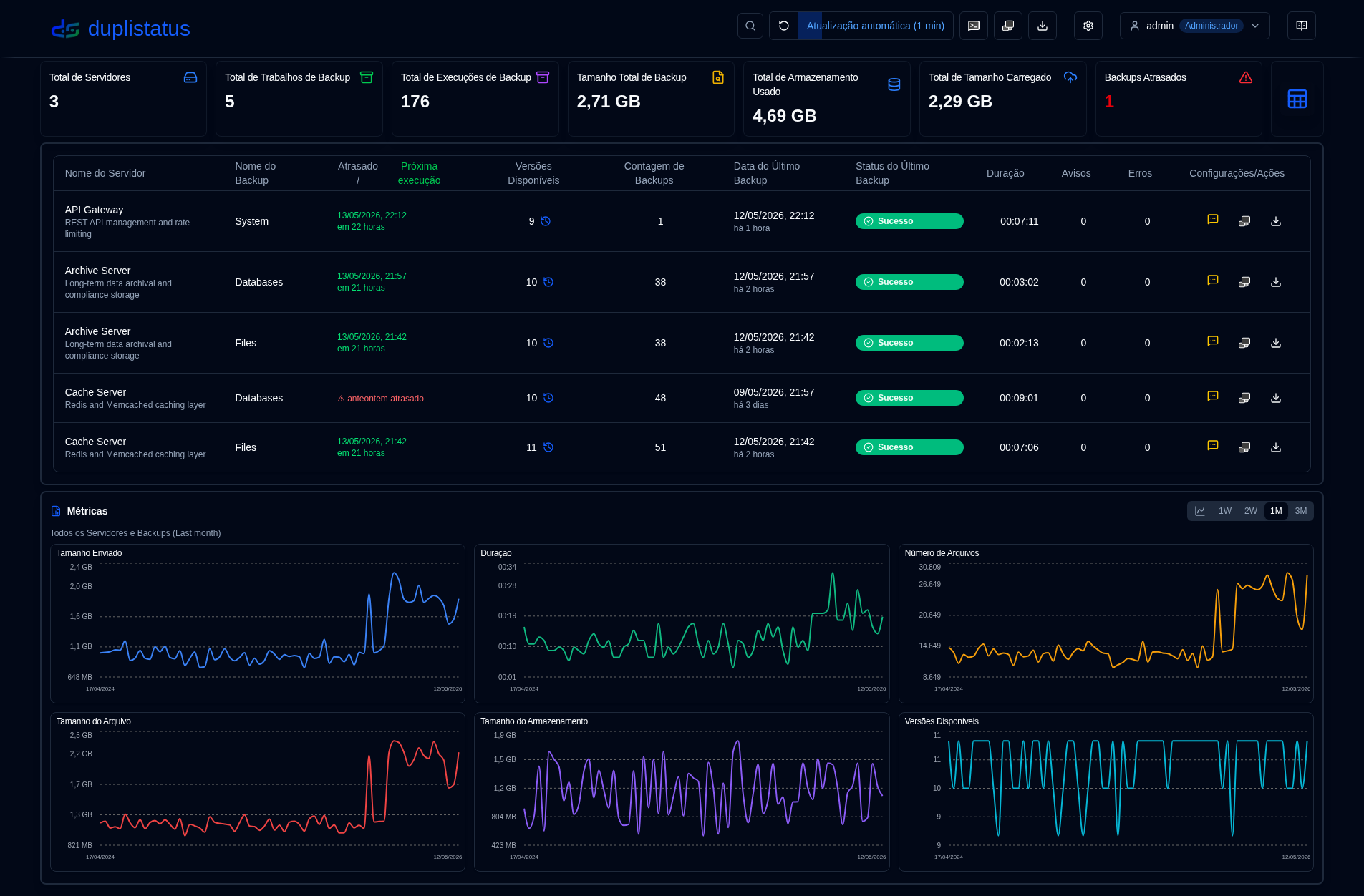The width and height of the screenshot is (1364, 896).
Task: Open Duplicati config icon for Archive Server Files row
Action: 1244,343
